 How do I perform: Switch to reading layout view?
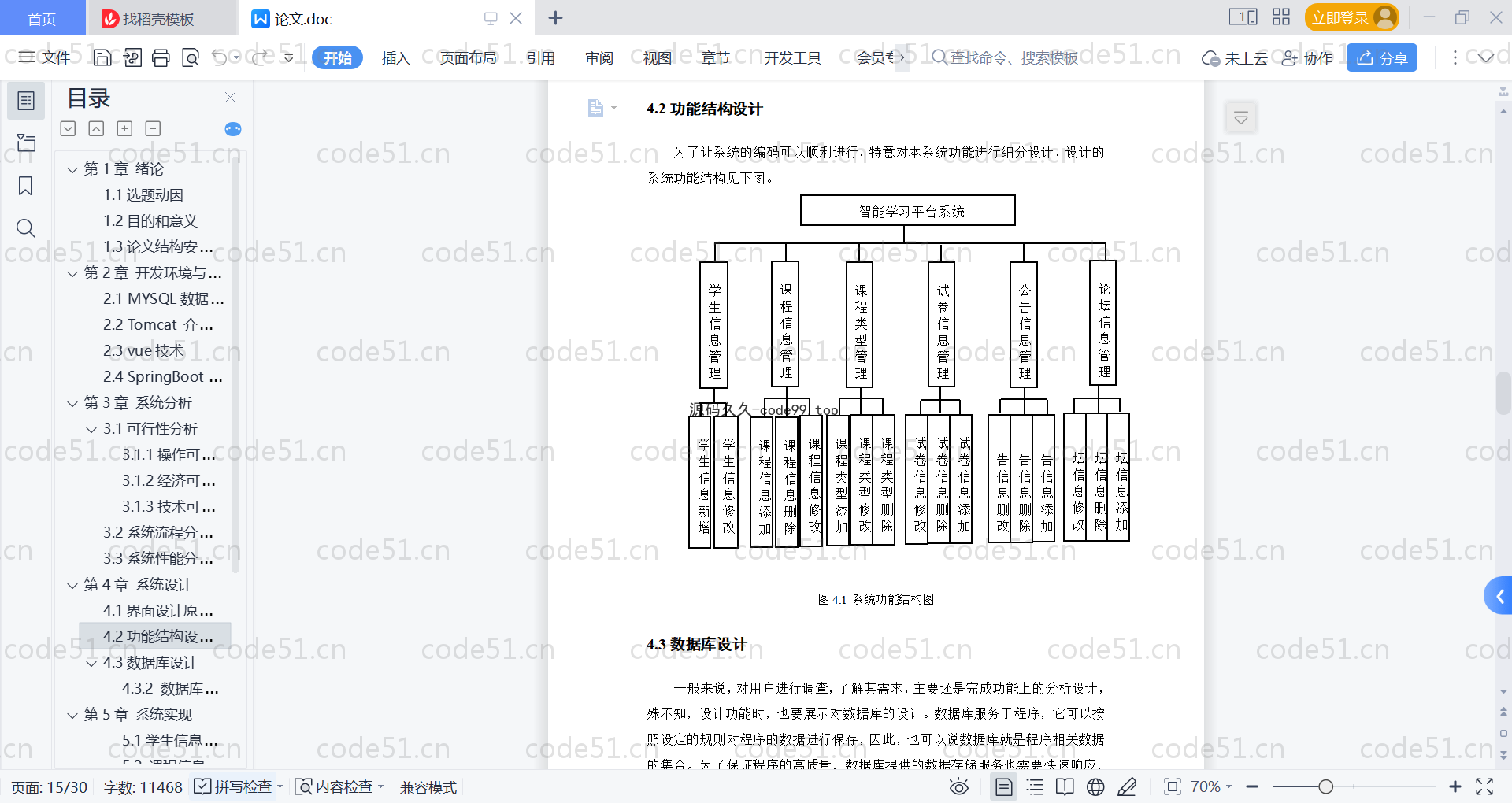click(1065, 786)
